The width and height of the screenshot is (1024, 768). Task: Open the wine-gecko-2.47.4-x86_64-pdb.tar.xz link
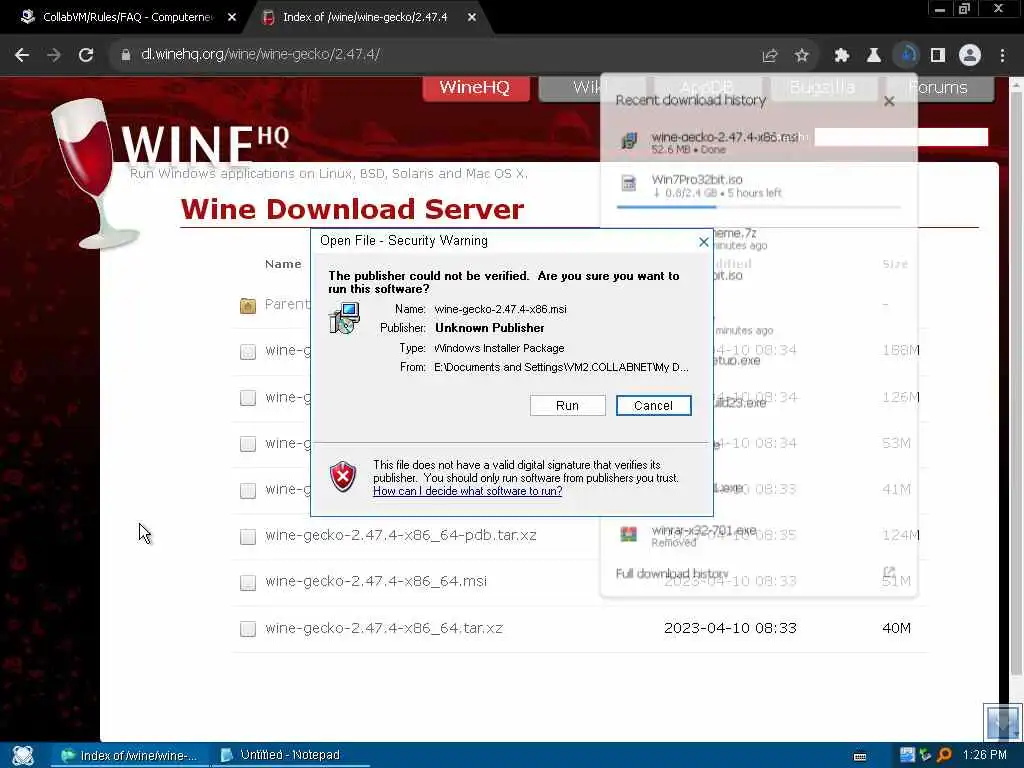point(401,536)
